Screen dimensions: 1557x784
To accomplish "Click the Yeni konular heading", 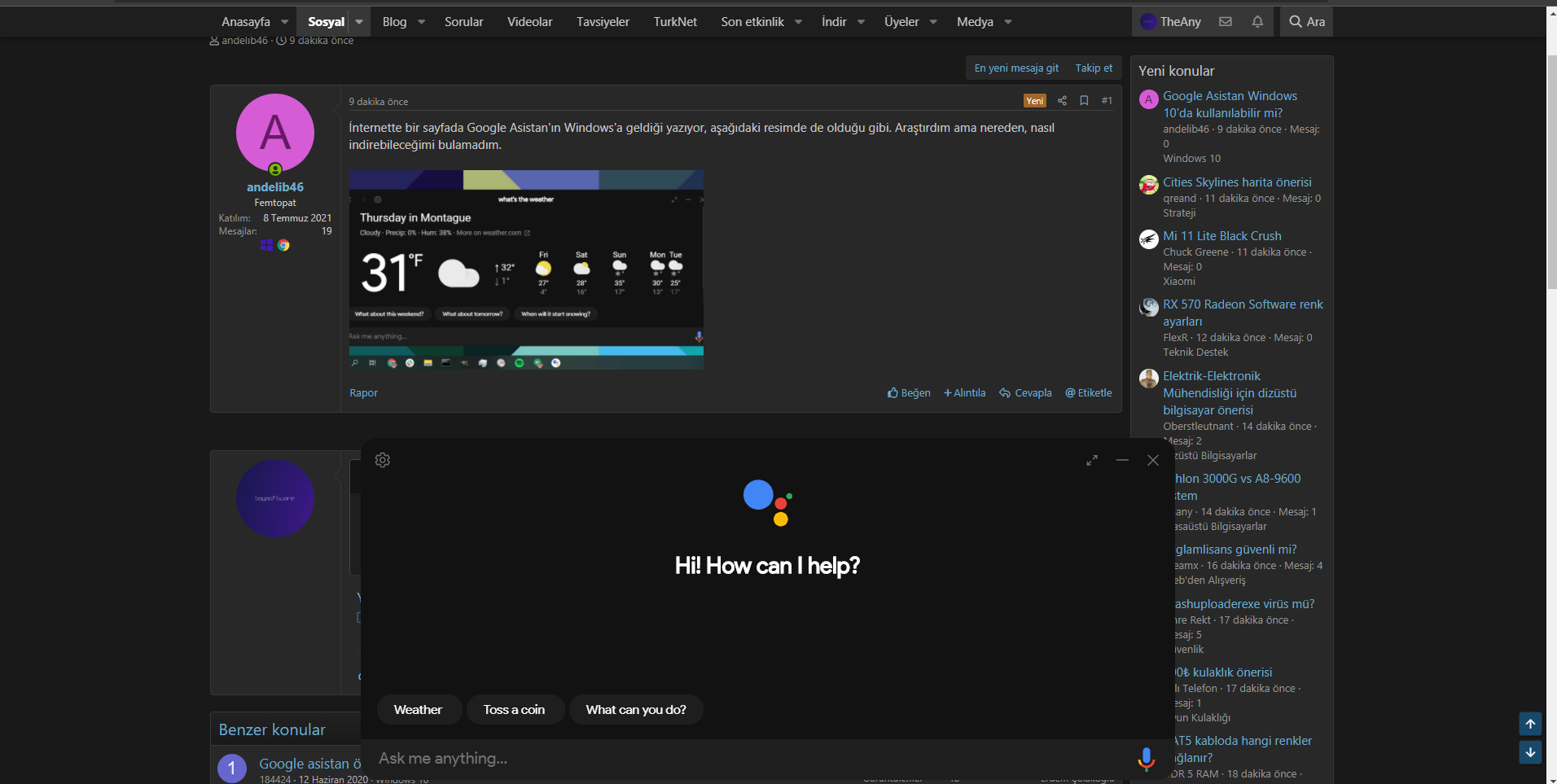I will click(x=1176, y=71).
